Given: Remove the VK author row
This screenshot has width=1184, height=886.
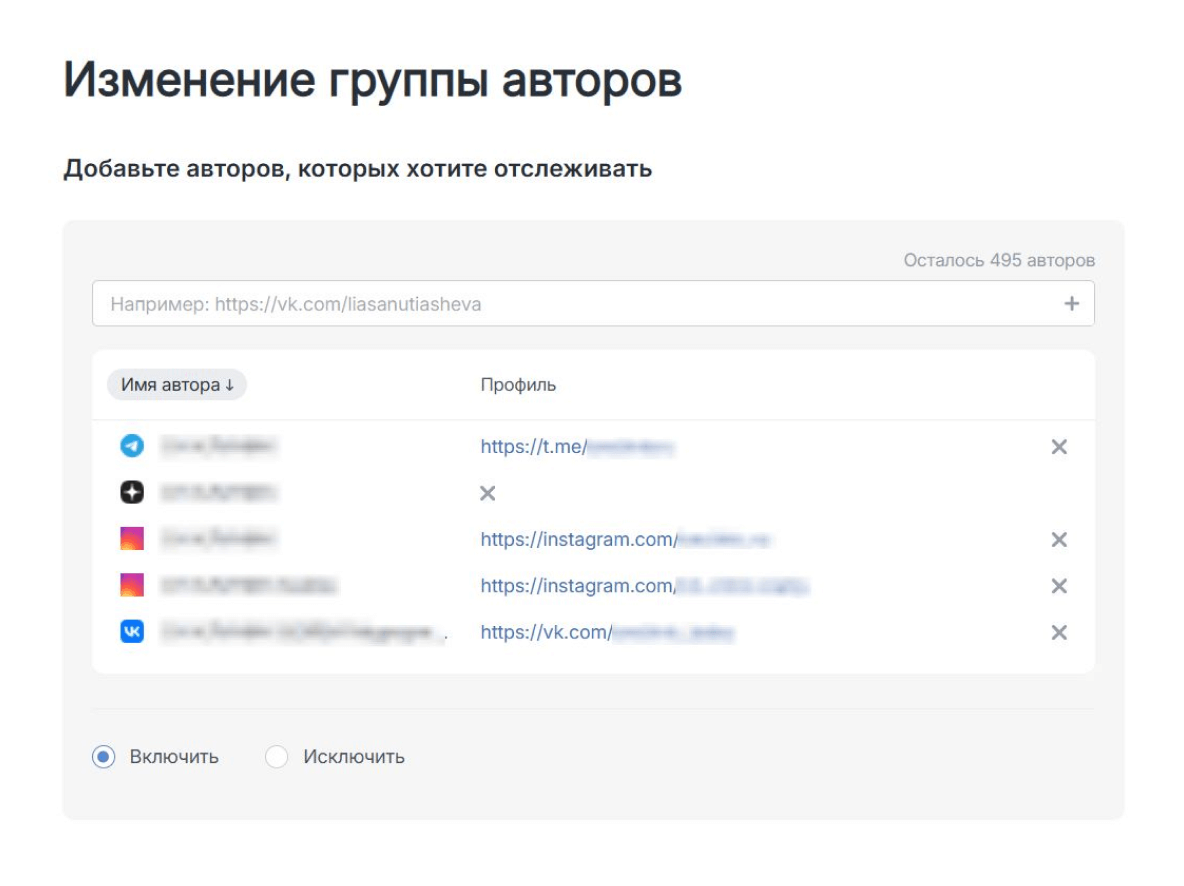Looking at the screenshot, I should [1059, 632].
